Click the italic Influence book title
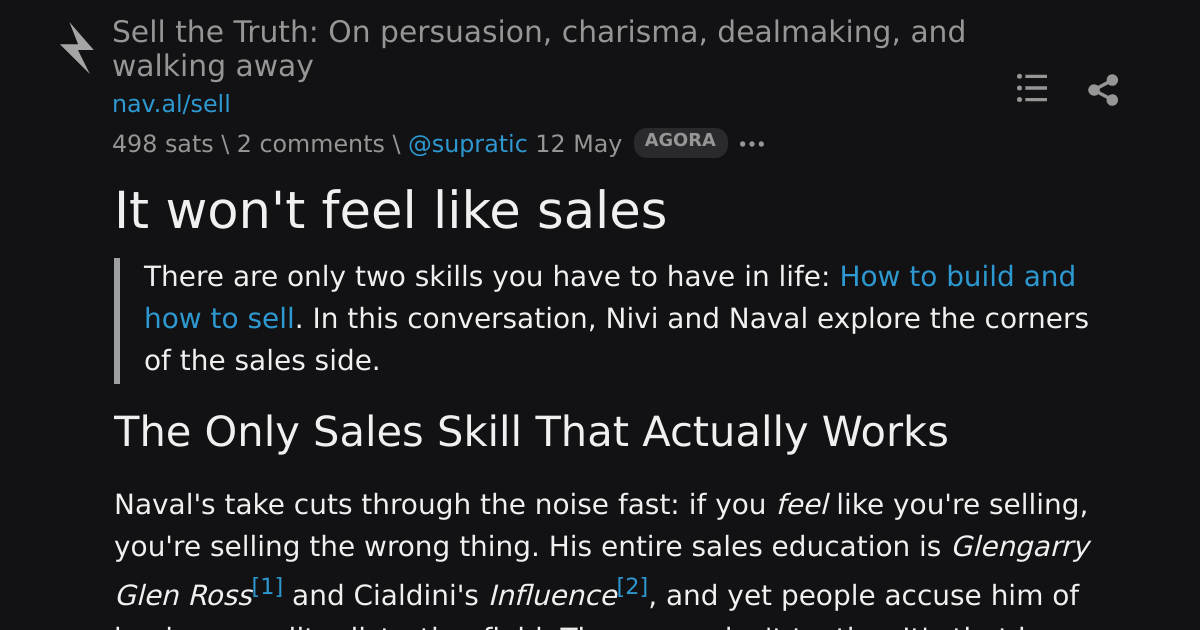Viewport: 1200px width, 630px height. pyautogui.click(x=553, y=596)
